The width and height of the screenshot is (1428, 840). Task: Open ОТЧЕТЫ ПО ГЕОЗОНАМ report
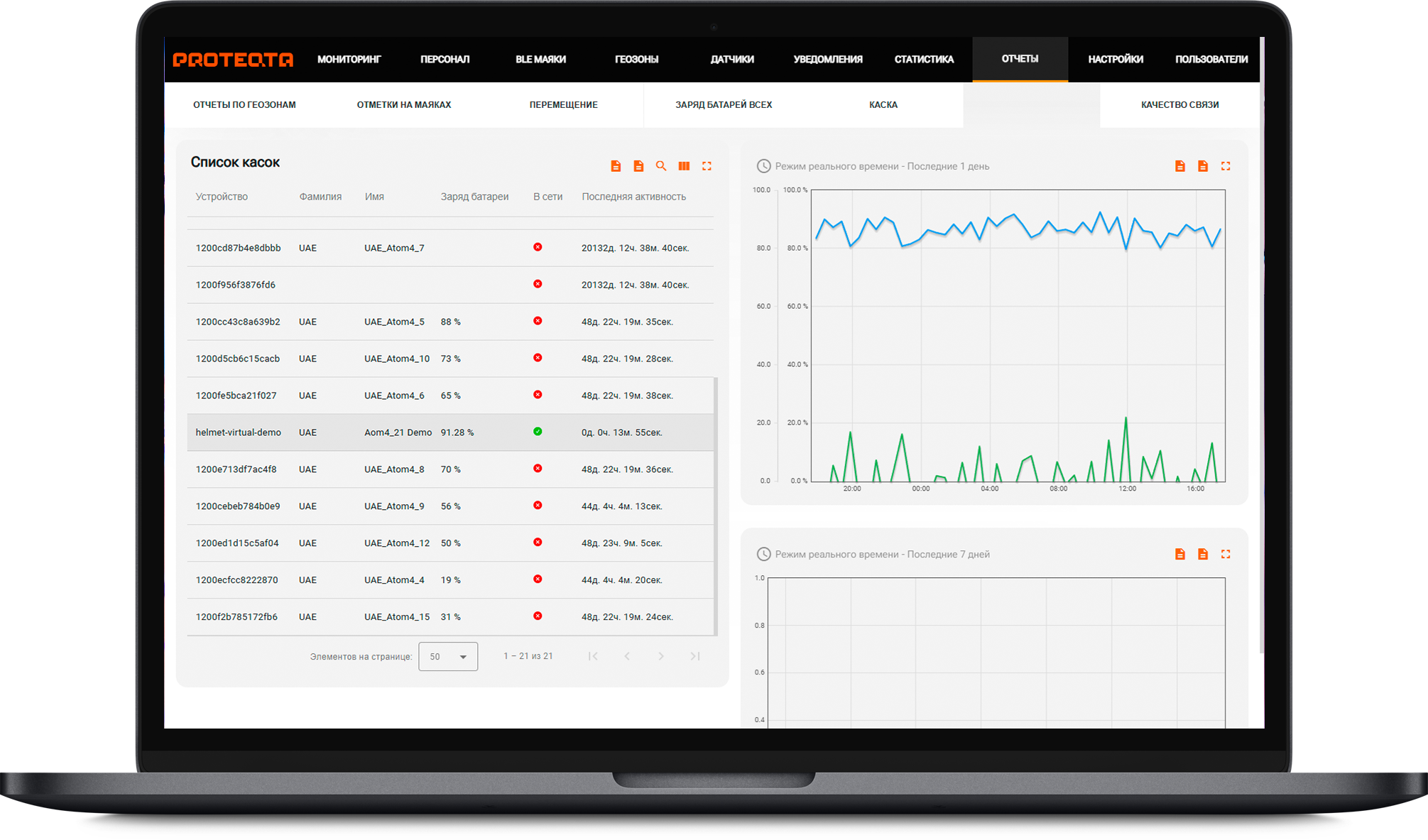(244, 104)
